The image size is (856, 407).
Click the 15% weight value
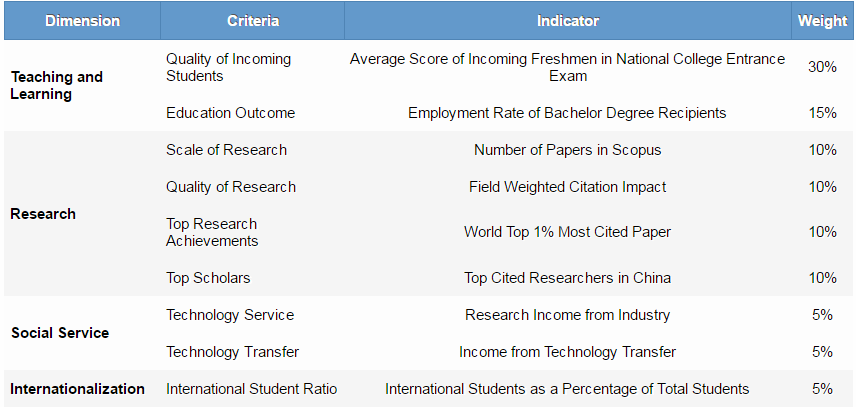click(x=822, y=113)
